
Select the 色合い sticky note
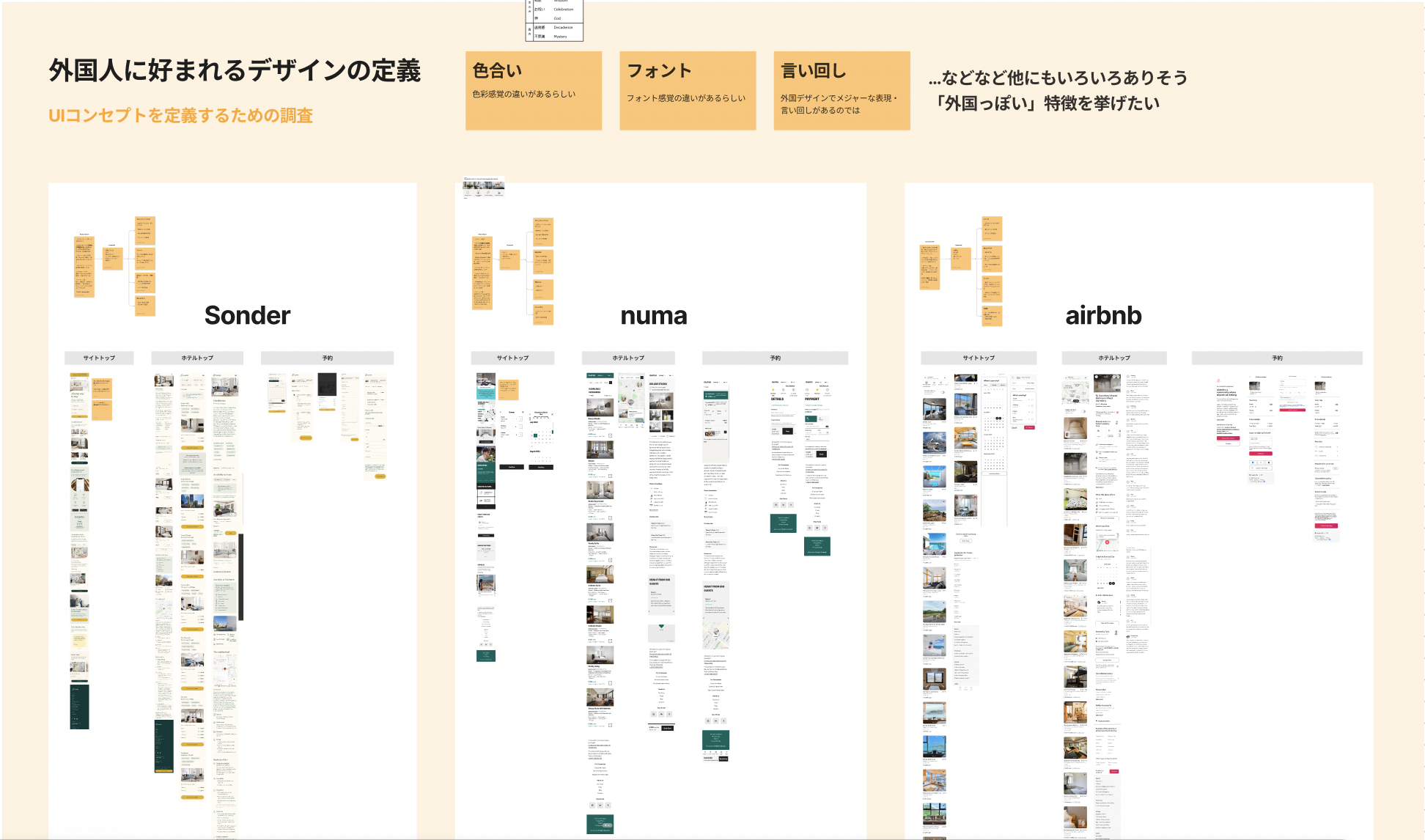coord(534,90)
